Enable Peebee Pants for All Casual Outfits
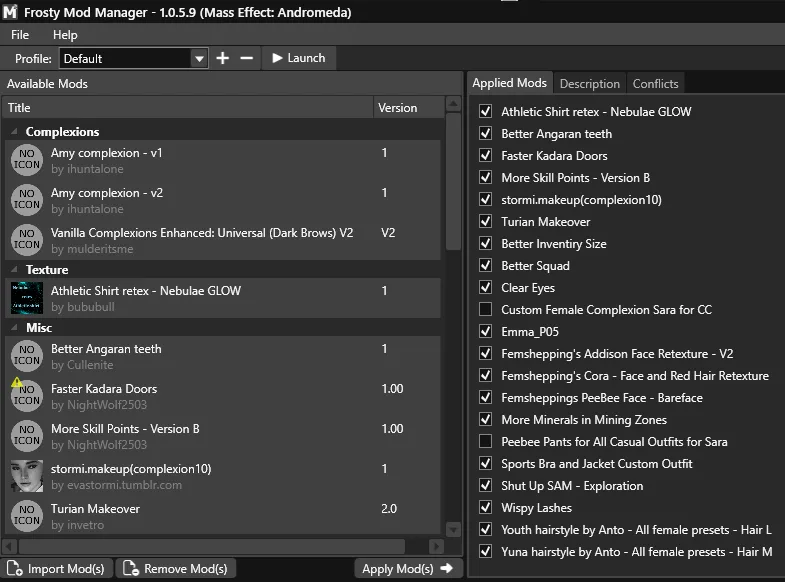The image size is (785, 582). point(485,441)
